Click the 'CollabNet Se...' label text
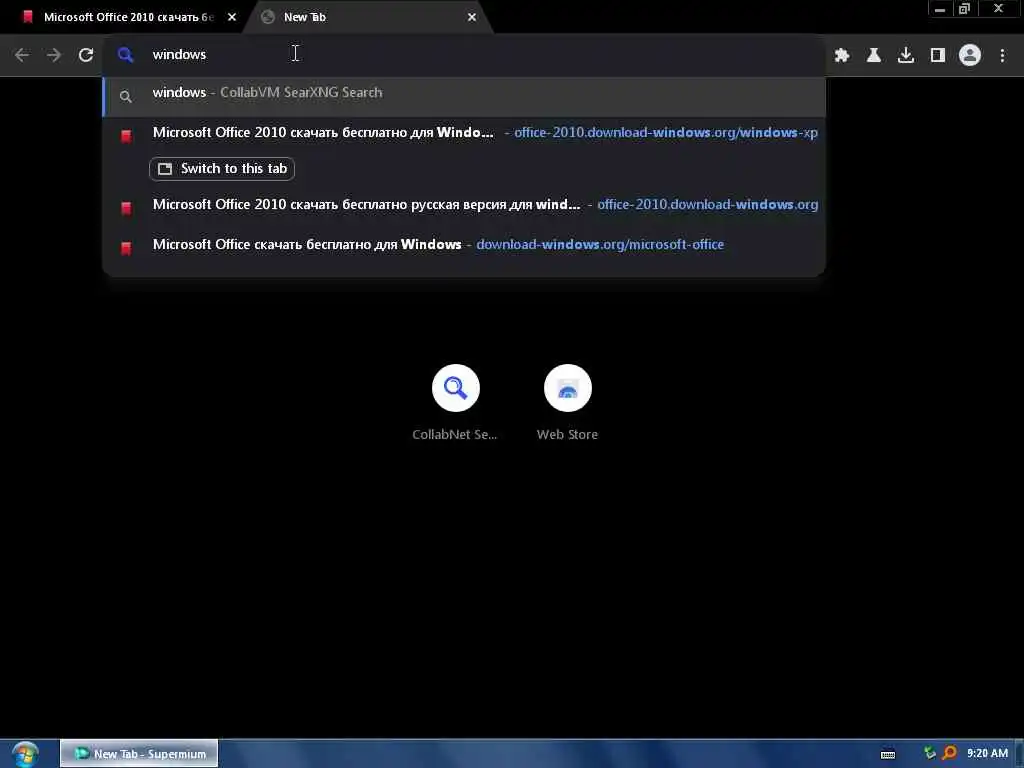The height and width of the screenshot is (768, 1024). coord(455,434)
